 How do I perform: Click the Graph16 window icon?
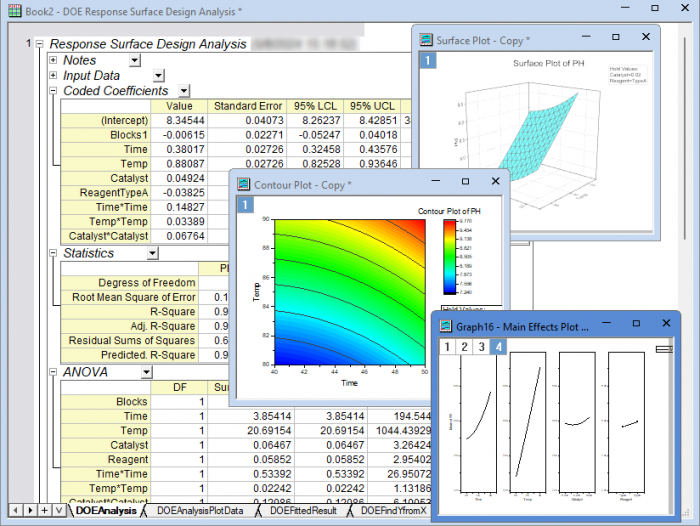445,326
